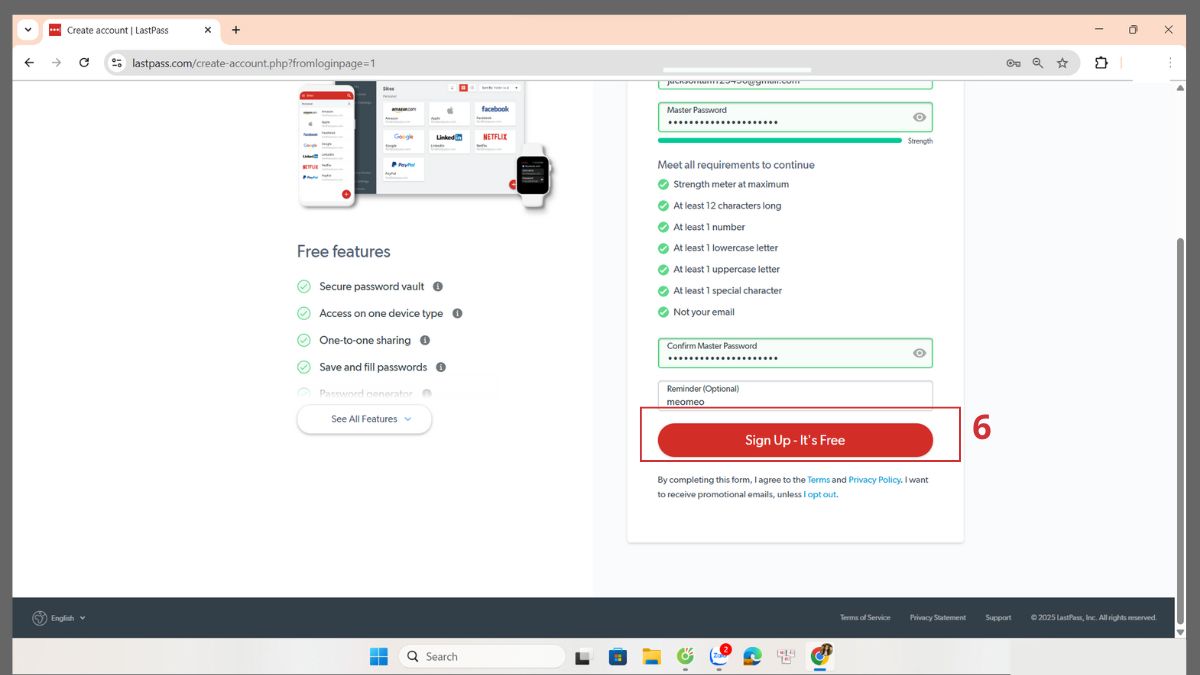Open Privacy Statement footer link

point(938,618)
